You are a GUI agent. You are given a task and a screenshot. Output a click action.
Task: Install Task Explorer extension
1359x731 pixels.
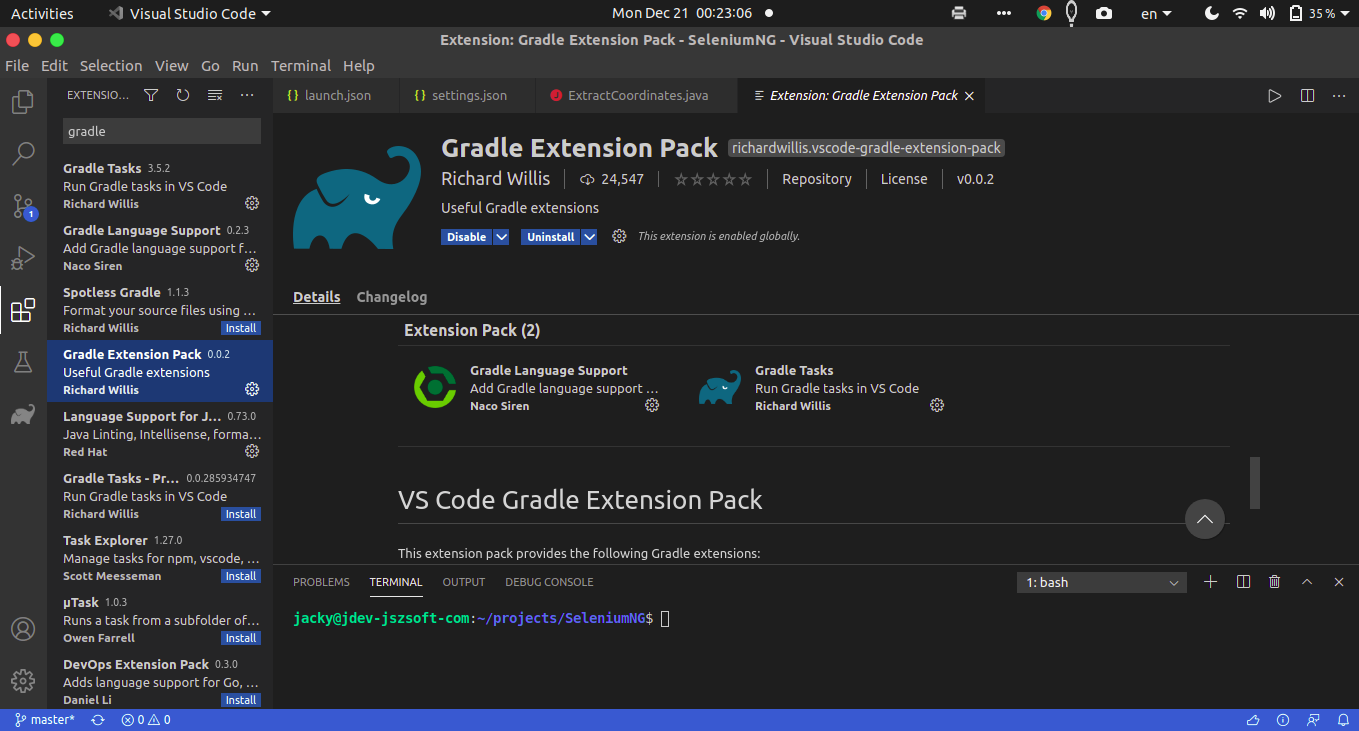(241, 576)
